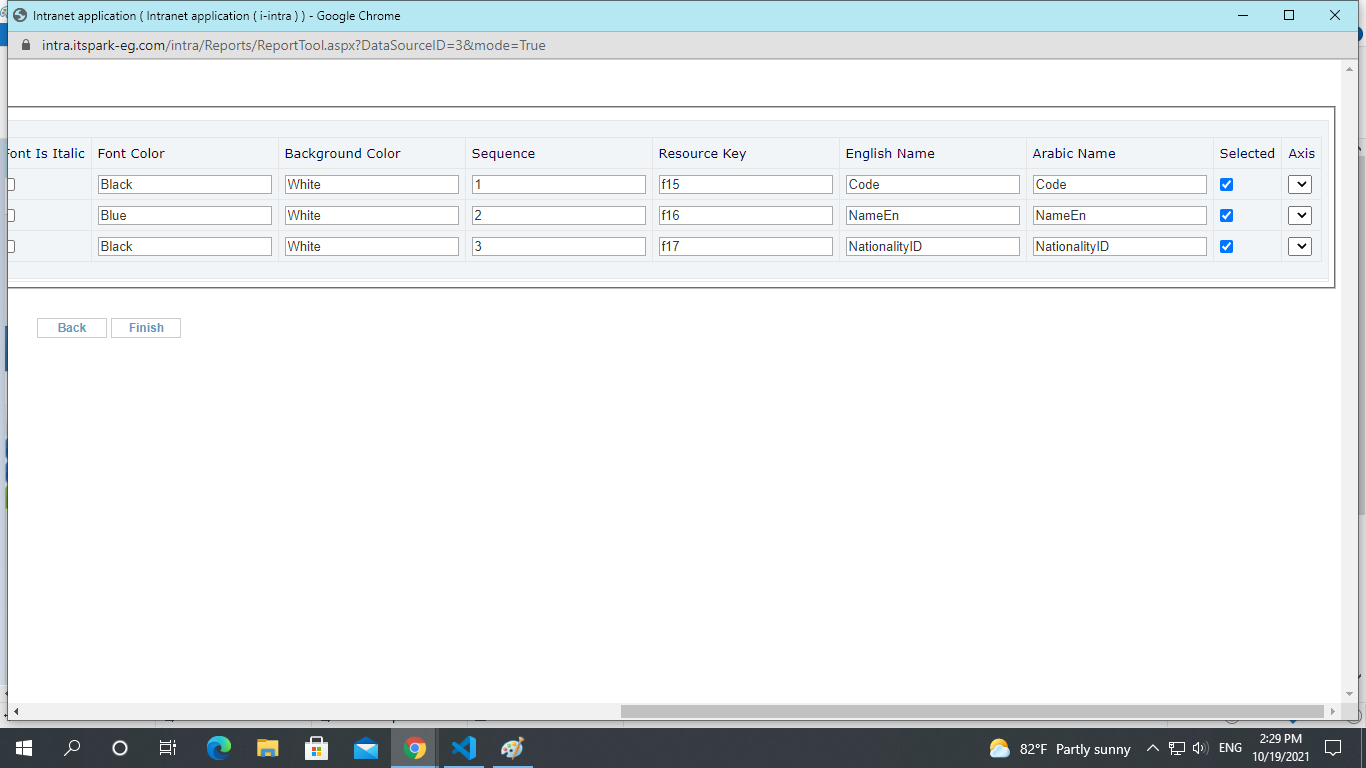
Task: Launch Microsoft Edge from taskbar
Action: pos(219,748)
